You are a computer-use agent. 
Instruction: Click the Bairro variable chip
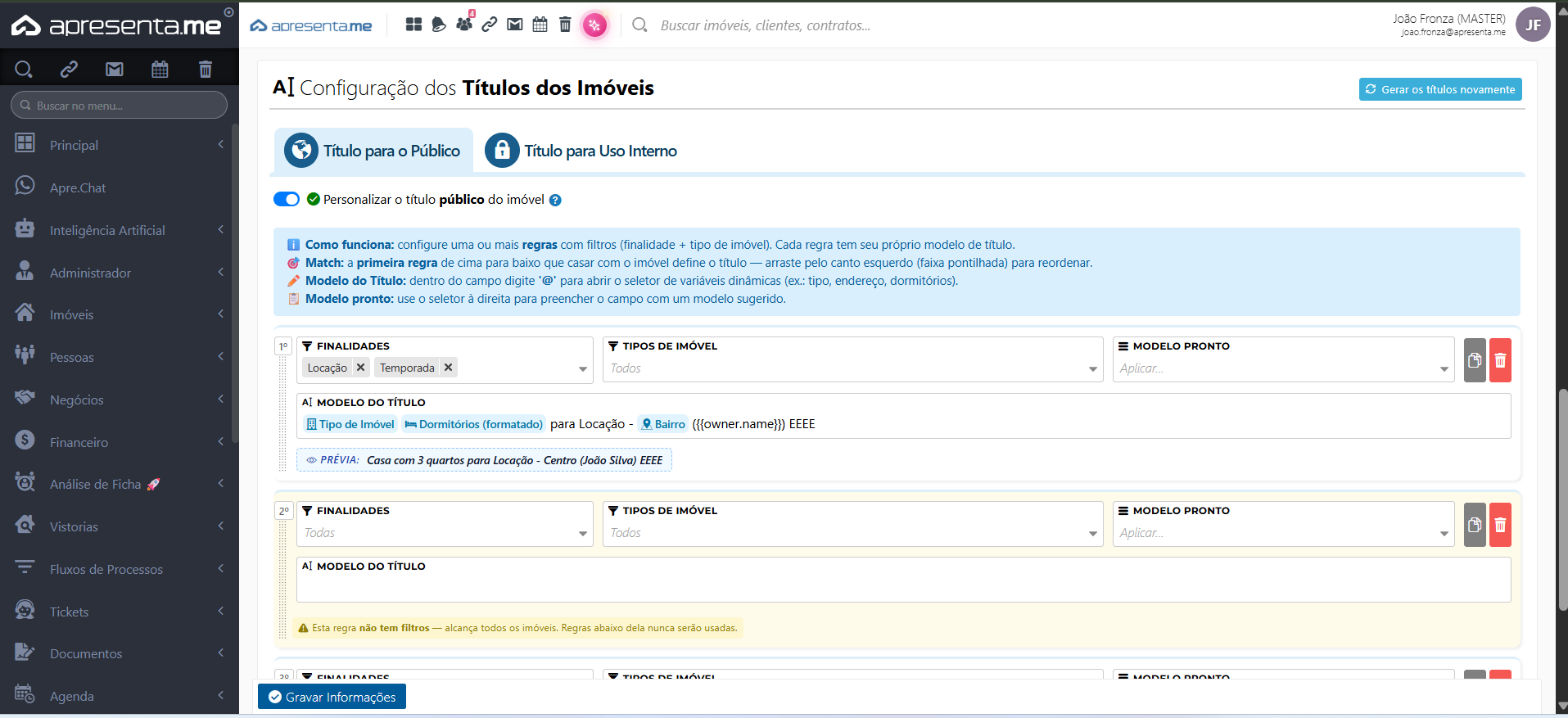tap(663, 424)
